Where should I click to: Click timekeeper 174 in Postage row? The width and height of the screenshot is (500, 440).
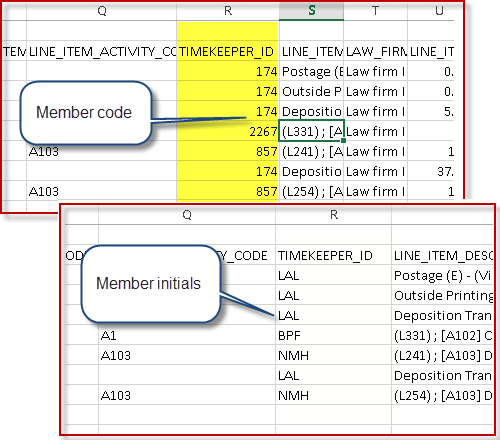coord(228,71)
